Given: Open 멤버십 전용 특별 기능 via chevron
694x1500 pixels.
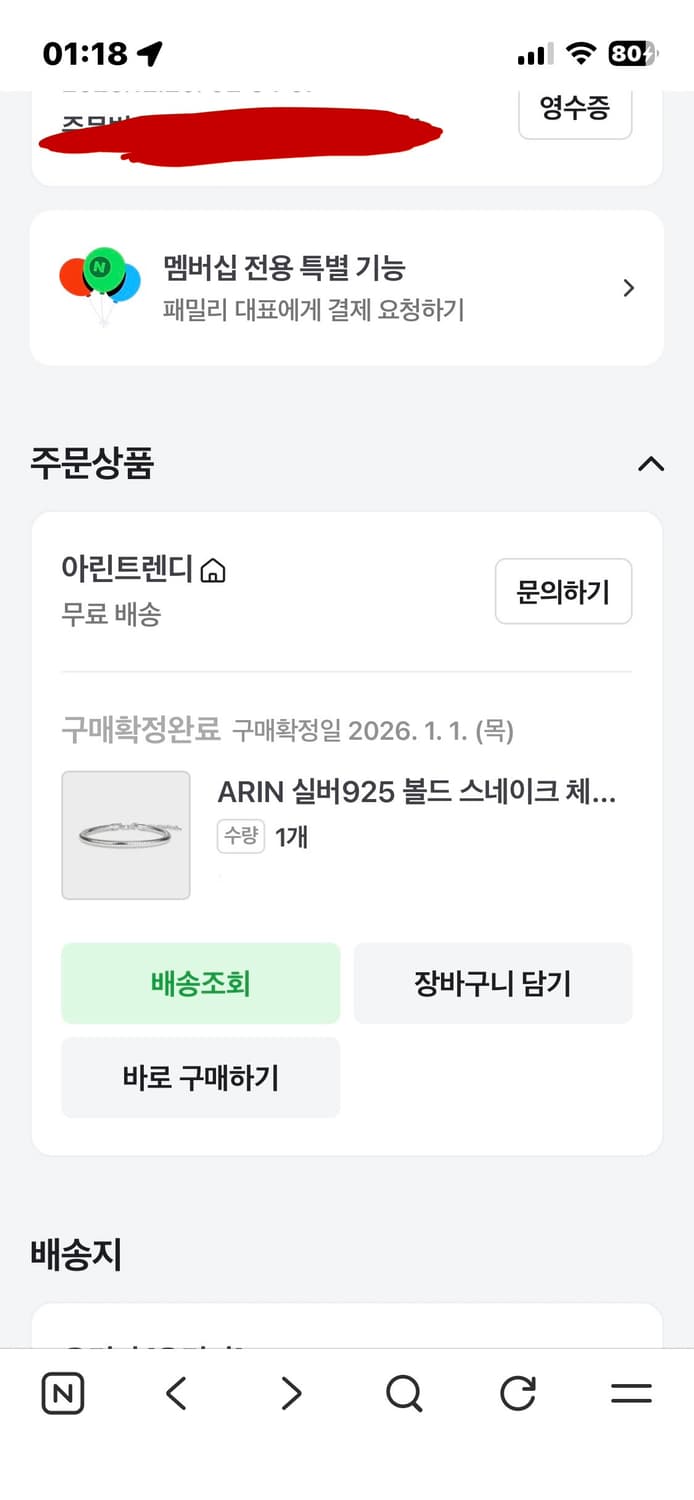Looking at the screenshot, I should pyautogui.click(x=629, y=287).
